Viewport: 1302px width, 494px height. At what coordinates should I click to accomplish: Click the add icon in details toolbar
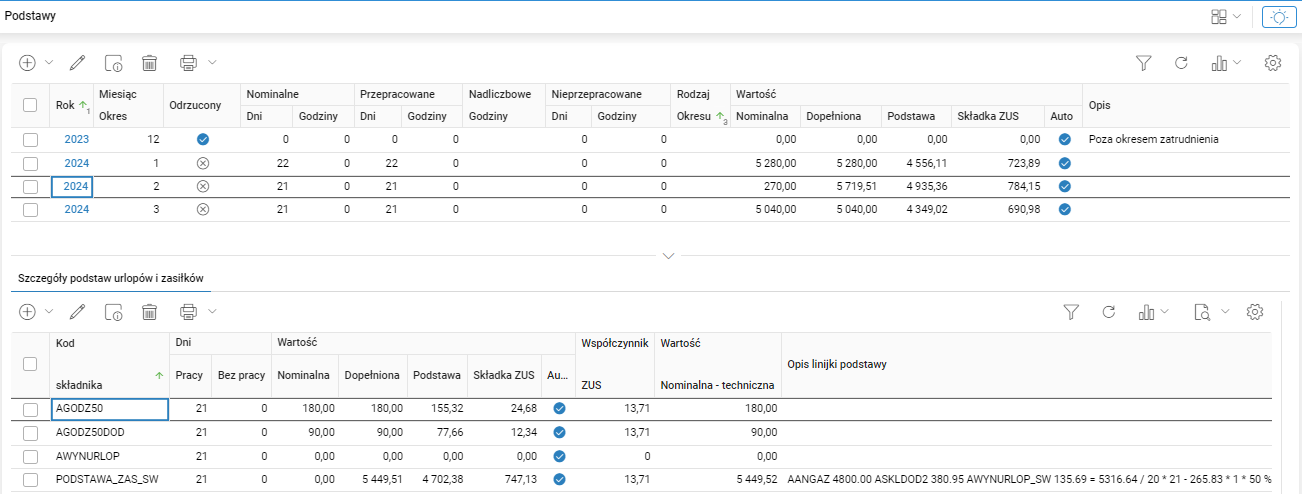pyautogui.click(x=28, y=312)
